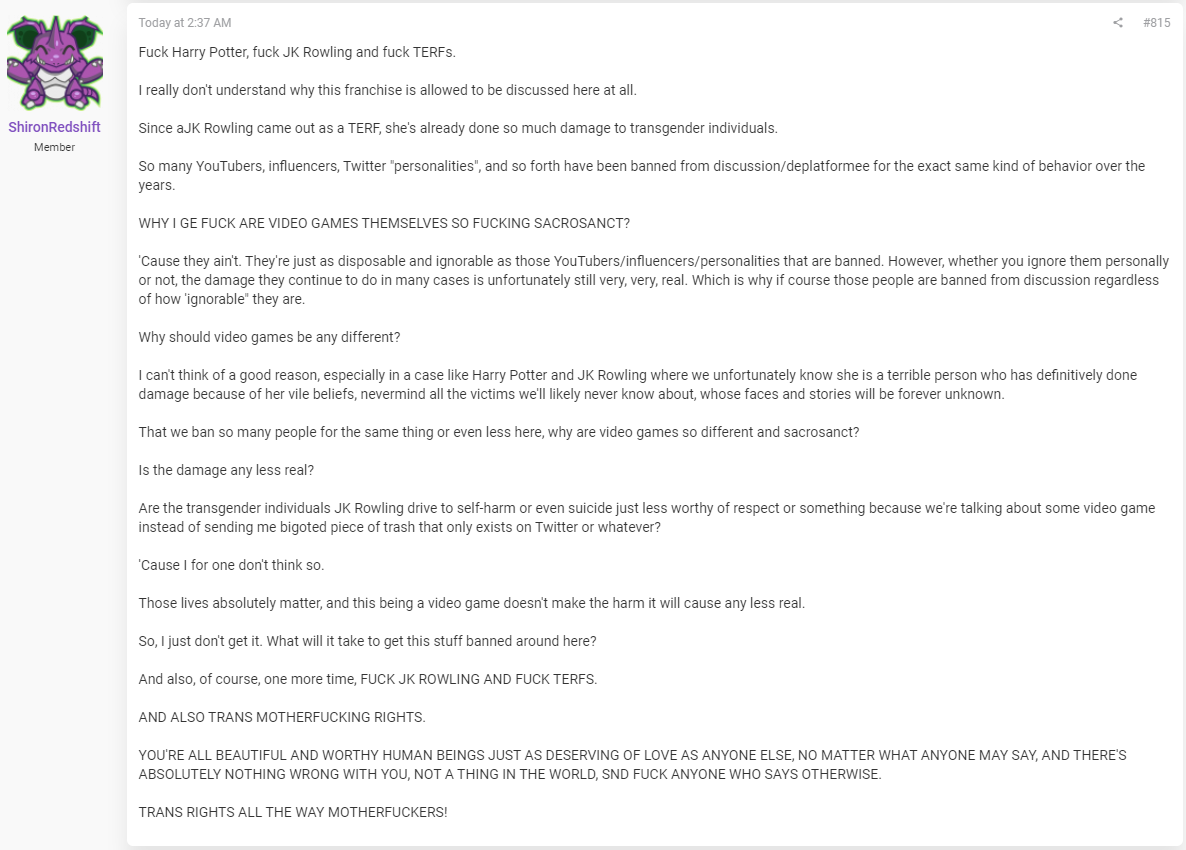Viewport: 1186px width, 850px height.
Task: Click the line 'Is the damage any less real?'
Action: [226, 470]
